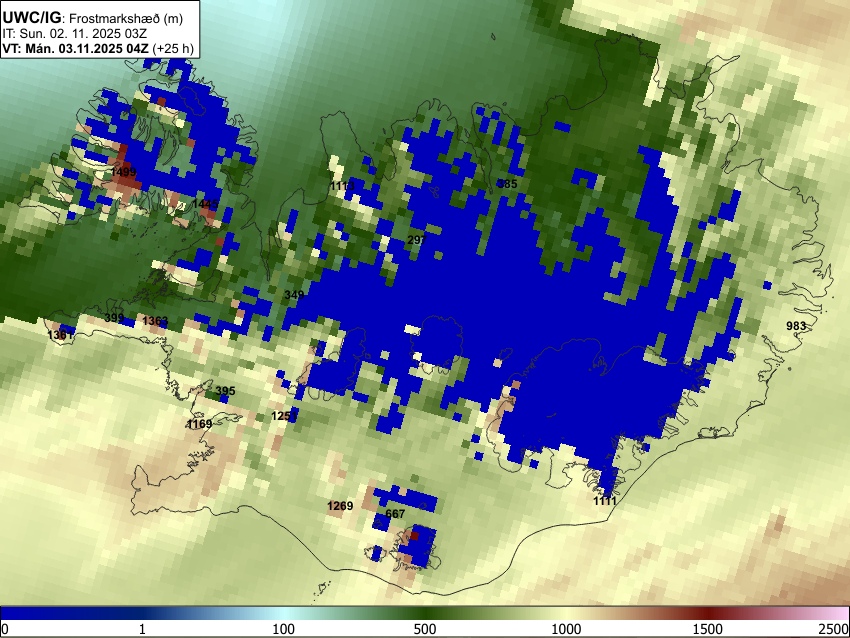The width and height of the screenshot is (850, 638).
Task: Click the map value 1361
Action: (x=60, y=335)
